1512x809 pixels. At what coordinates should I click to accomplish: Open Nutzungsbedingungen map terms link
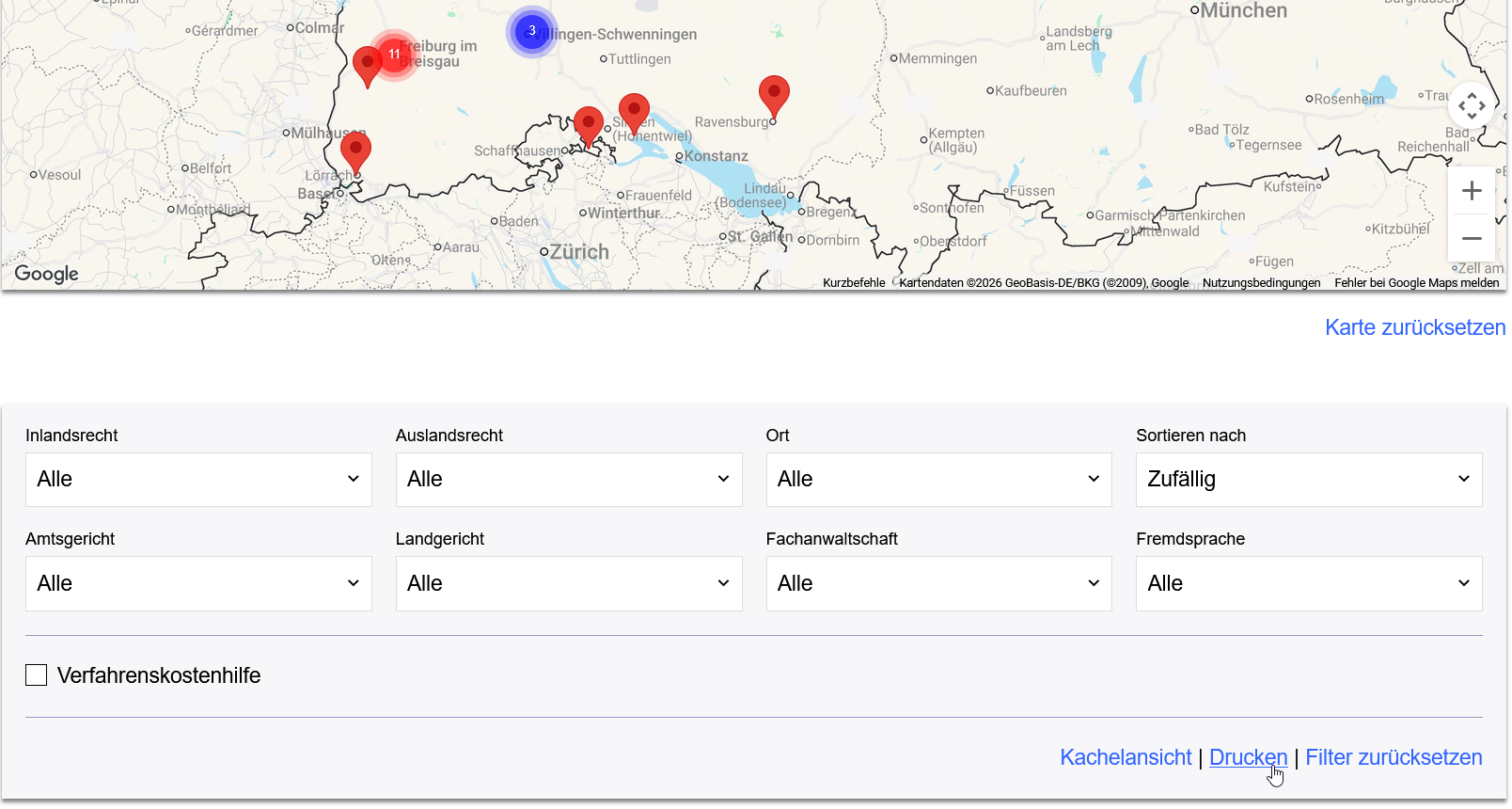(1261, 282)
